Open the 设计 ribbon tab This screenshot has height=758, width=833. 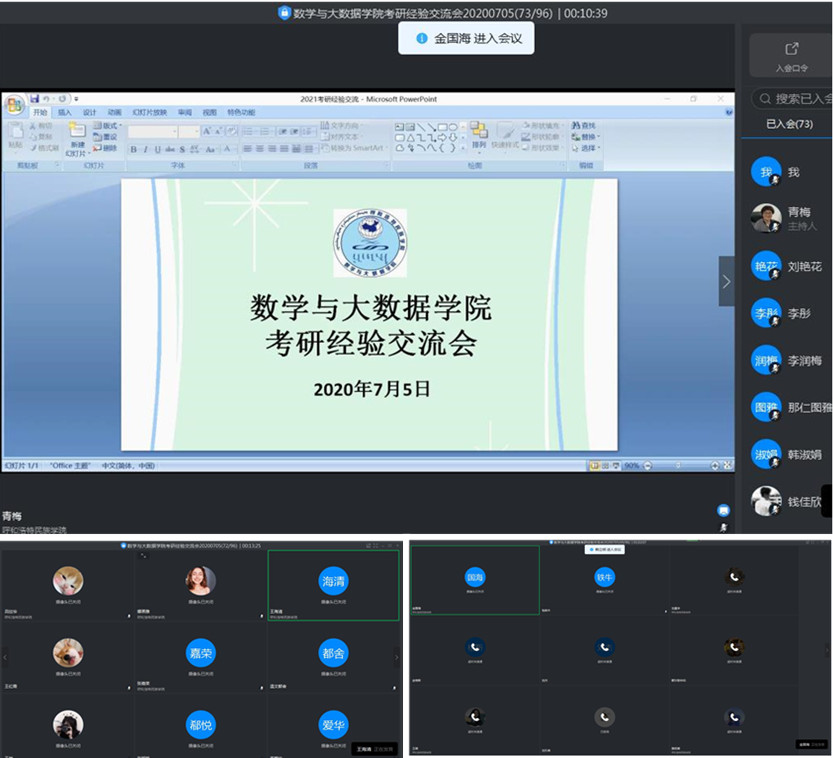point(89,112)
